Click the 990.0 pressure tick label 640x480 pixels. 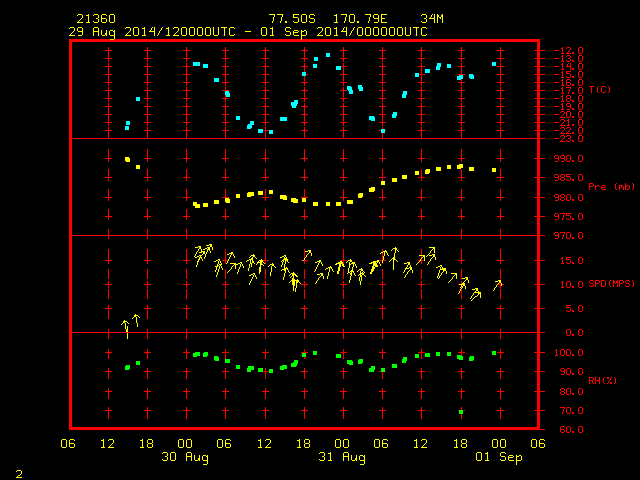click(569, 159)
